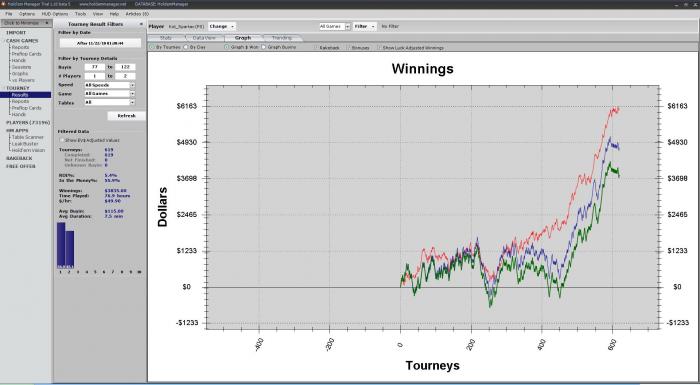The width and height of the screenshot is (700, 385).
Task: Click the filter by date button
Action: [x=100, y=43]
